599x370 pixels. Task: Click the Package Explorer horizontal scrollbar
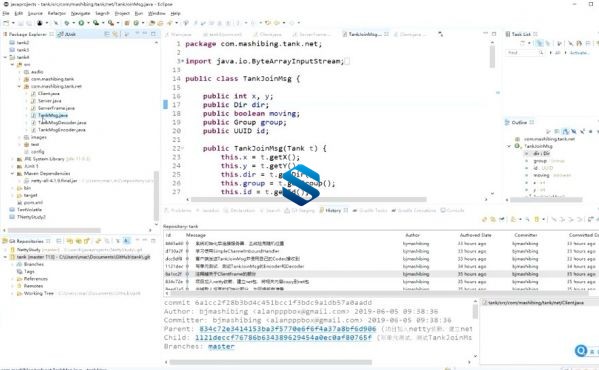click(54, 230)
